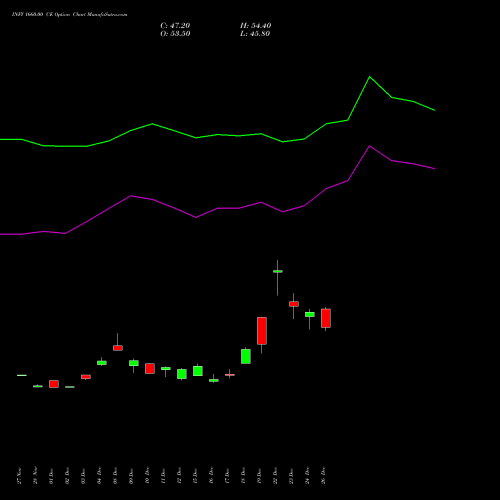Click the '11 Dec' date label

coord(163,476)
